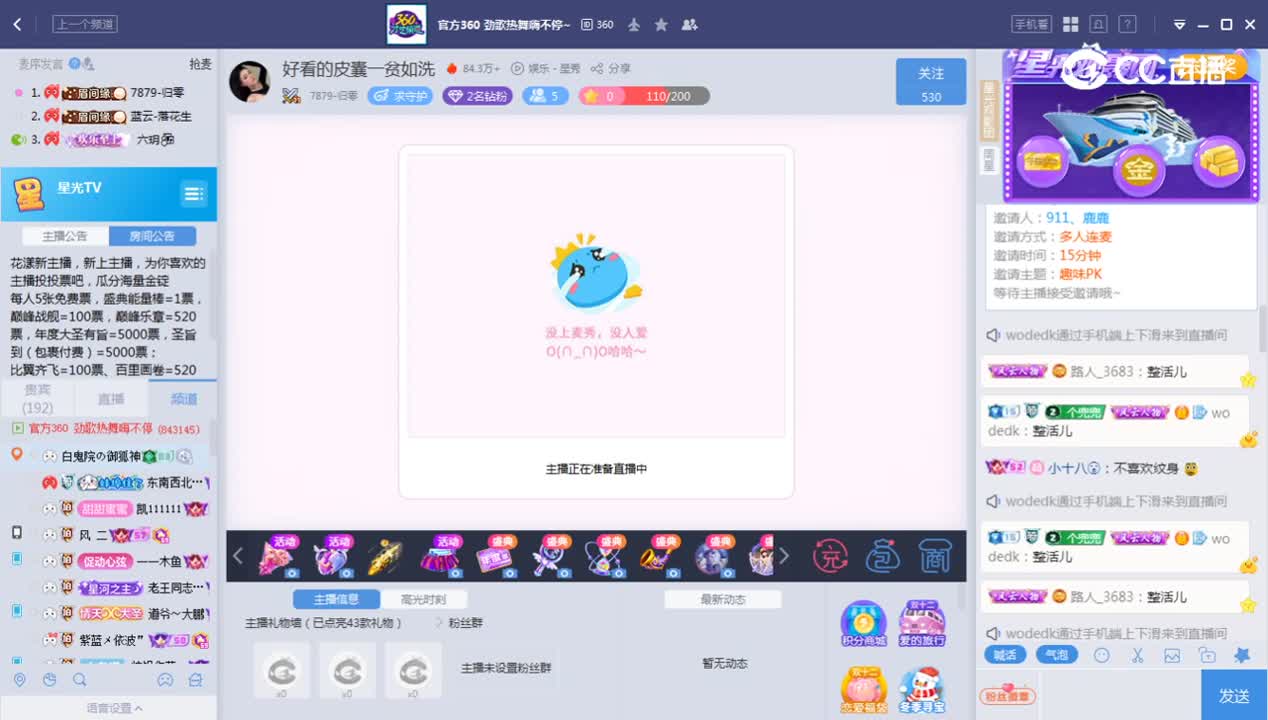
Task: Open the 商 shop neon icon
Action: (x=934, y=556)
